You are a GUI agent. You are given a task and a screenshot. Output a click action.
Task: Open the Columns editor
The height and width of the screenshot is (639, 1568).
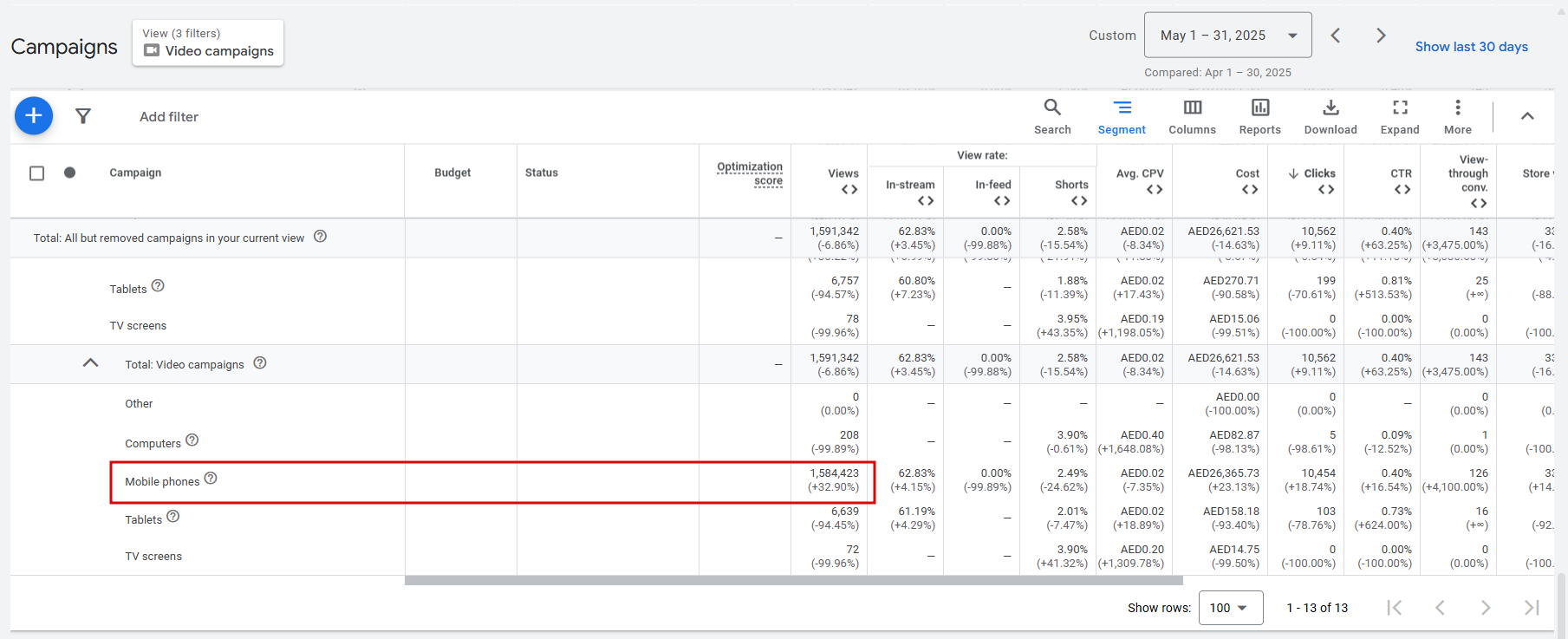point(1192,116)
